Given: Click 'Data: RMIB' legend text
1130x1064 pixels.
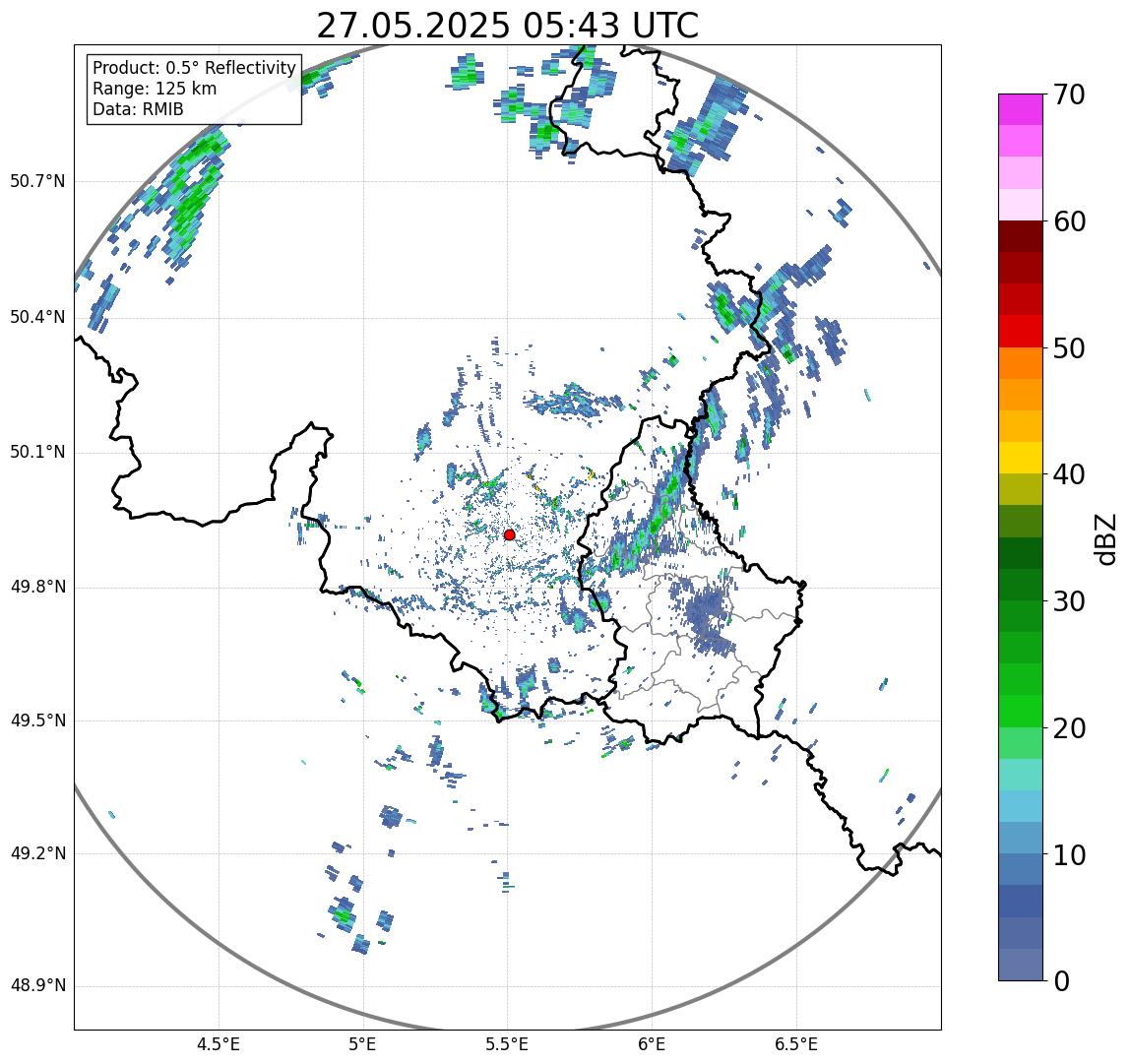Looking at the screenshot, I should tap(139, 109).
